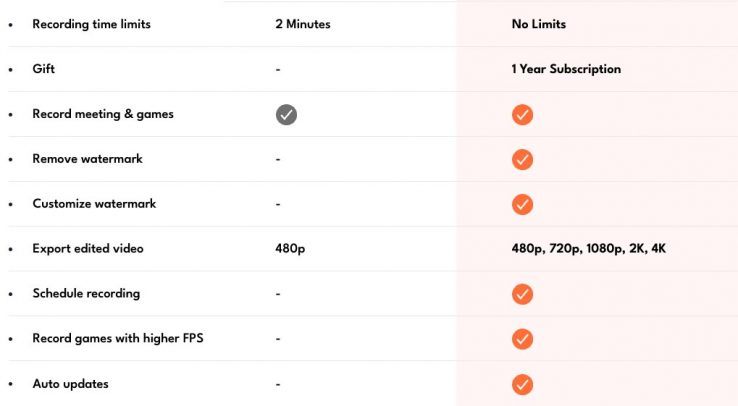
Task: Click orange checkmark for Record games with higher FPS
Action: point(522,339)
